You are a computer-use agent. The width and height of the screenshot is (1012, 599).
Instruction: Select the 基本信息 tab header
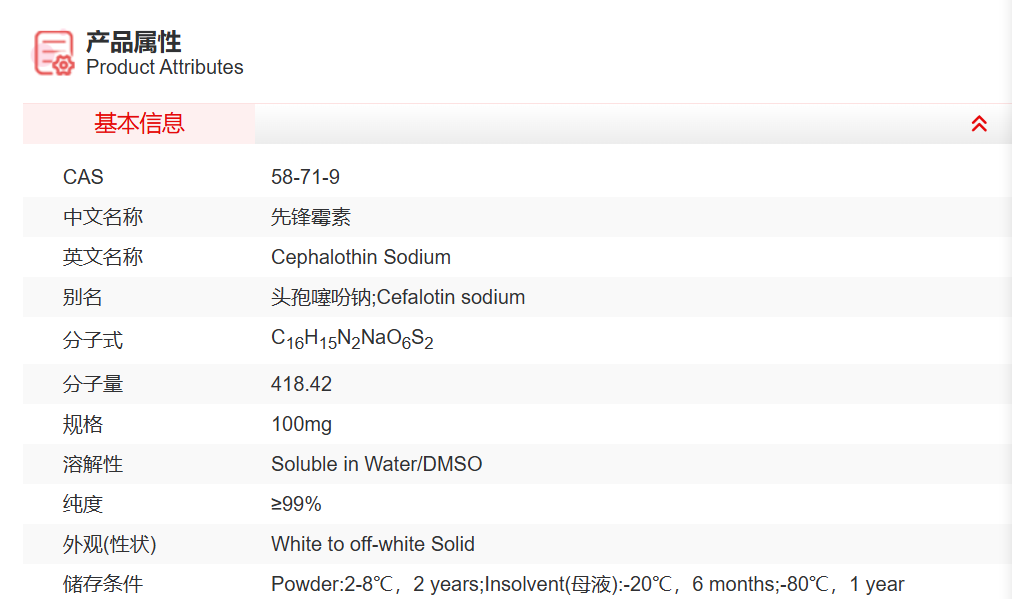click(139, 124)
